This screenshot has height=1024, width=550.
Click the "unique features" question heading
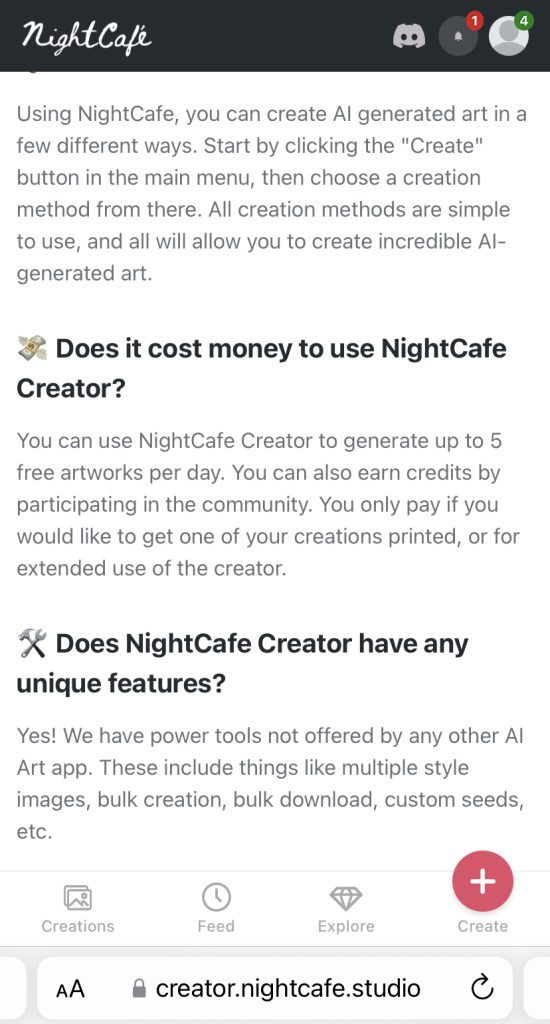pyautogui.click(x=242, y=664)
